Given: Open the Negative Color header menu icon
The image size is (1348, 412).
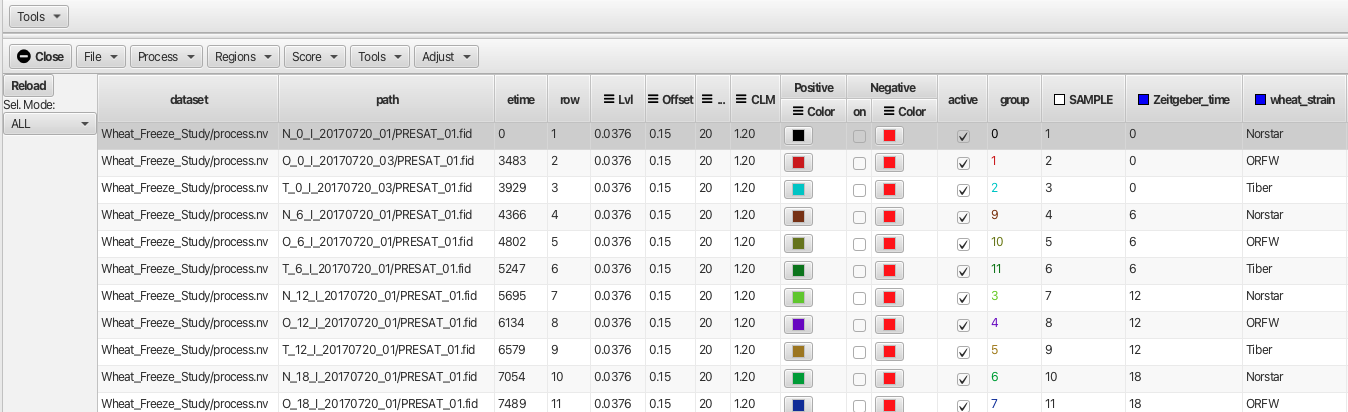Looking at the screenshot, I should [x=890, y=111].
